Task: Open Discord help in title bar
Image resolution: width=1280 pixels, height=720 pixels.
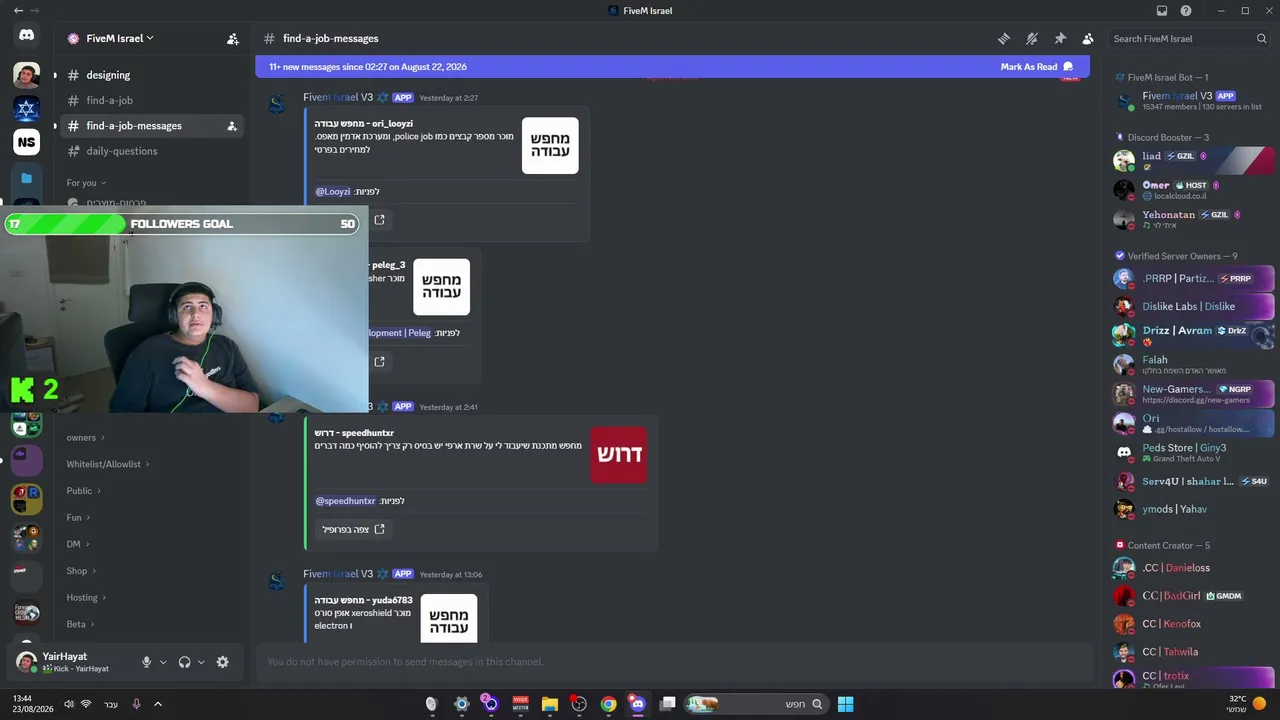Action: coord(1186,11)
